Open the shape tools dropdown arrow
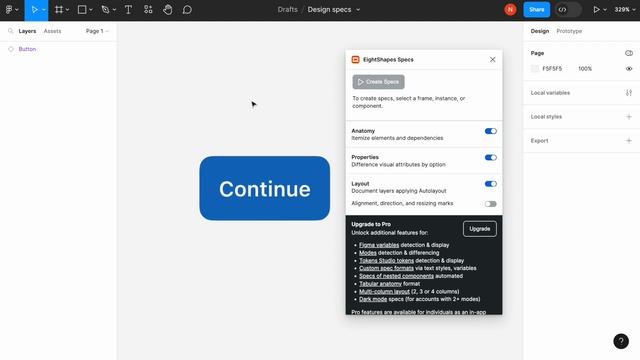Screen dimensions: 640x360 91,10
